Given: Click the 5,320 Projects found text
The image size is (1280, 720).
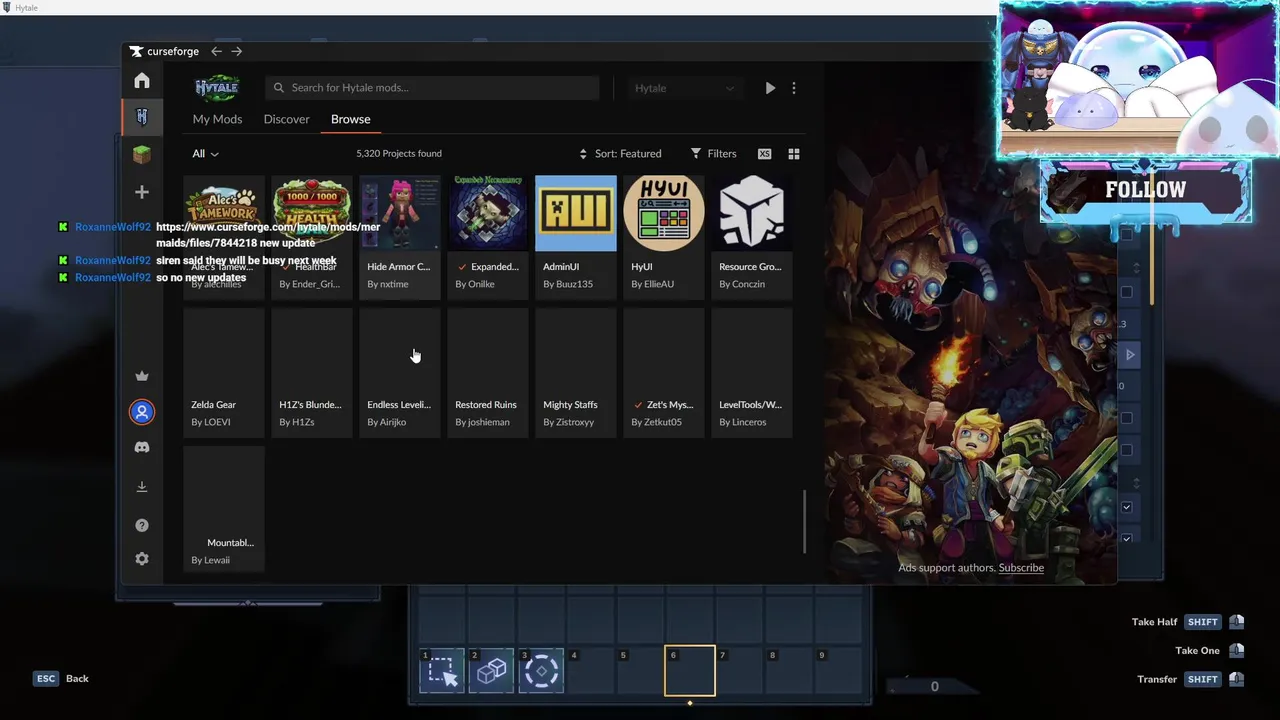Looking at the screenshot, I should [399, 154].
